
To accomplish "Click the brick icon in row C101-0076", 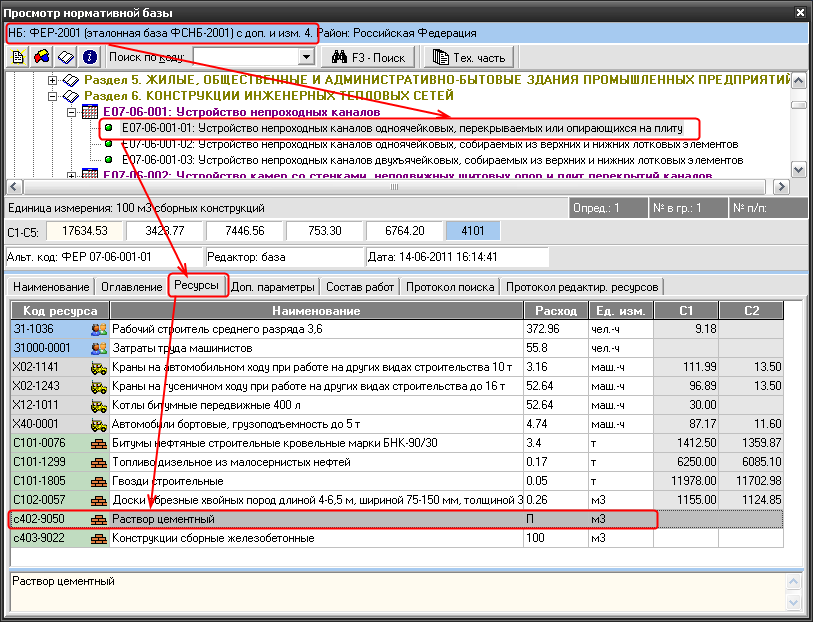I will pos(99,442).
